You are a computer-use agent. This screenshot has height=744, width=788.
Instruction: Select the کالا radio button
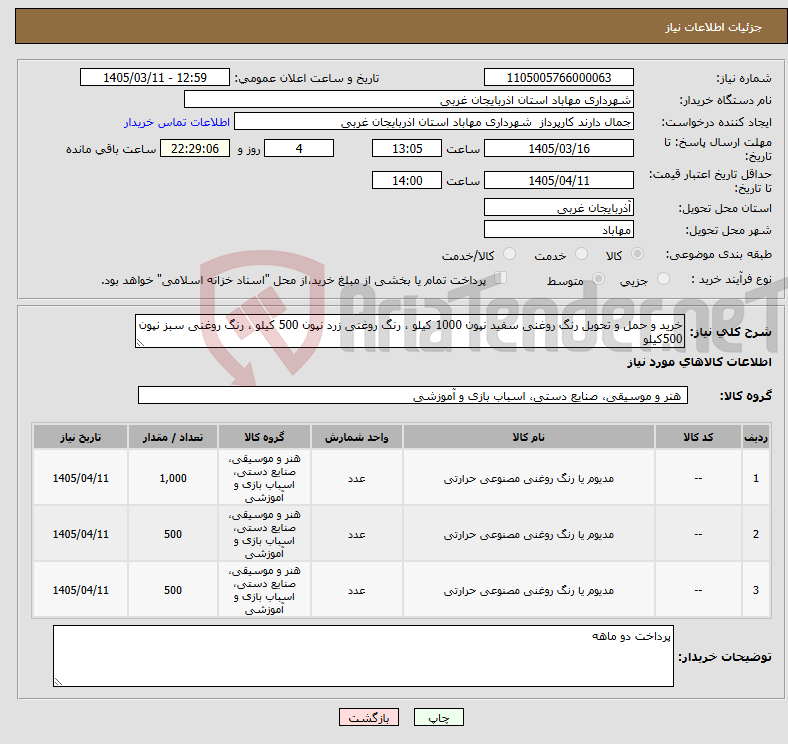click(637, 254)
